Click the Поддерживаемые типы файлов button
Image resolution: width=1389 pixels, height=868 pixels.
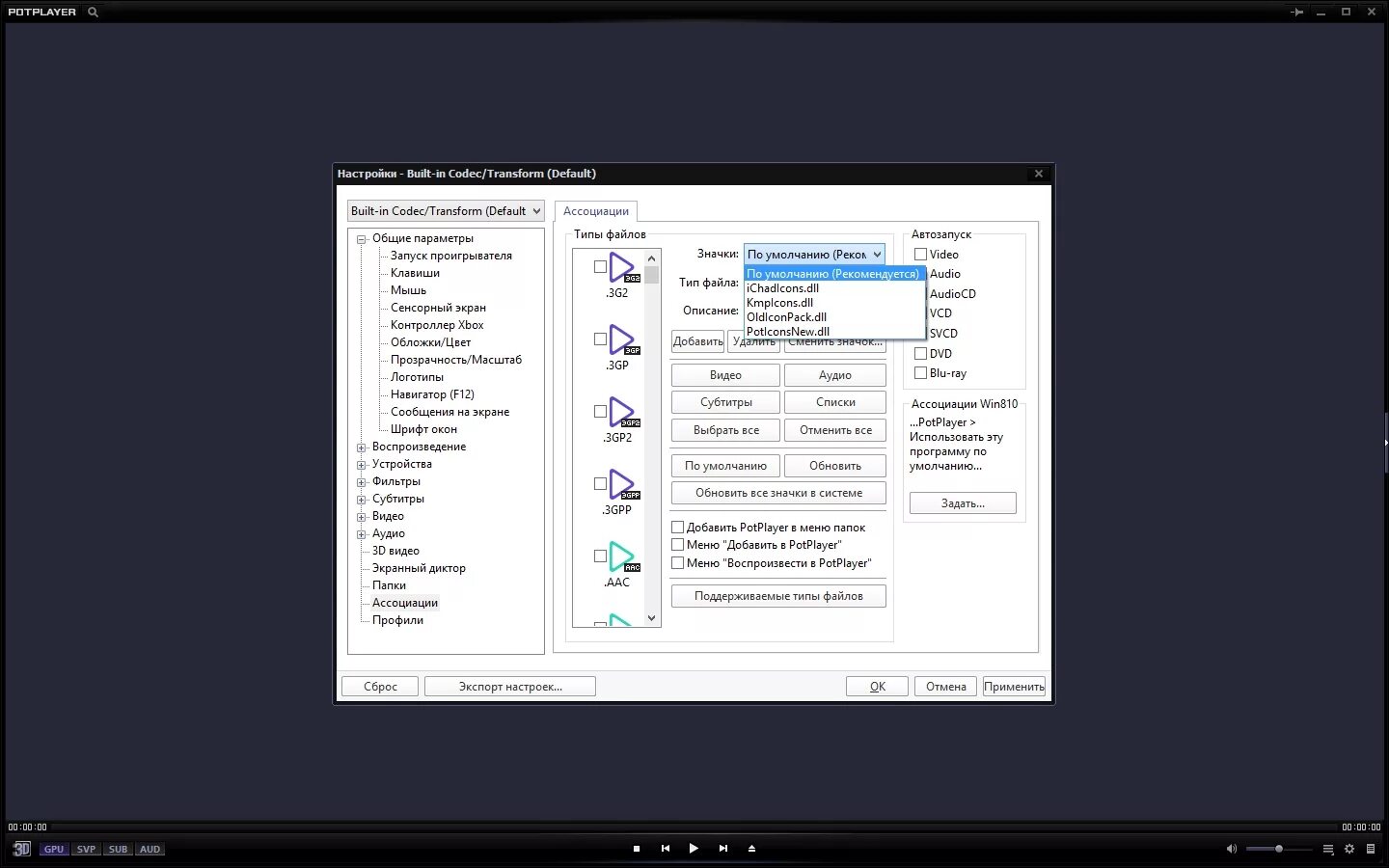click(778, 596)
